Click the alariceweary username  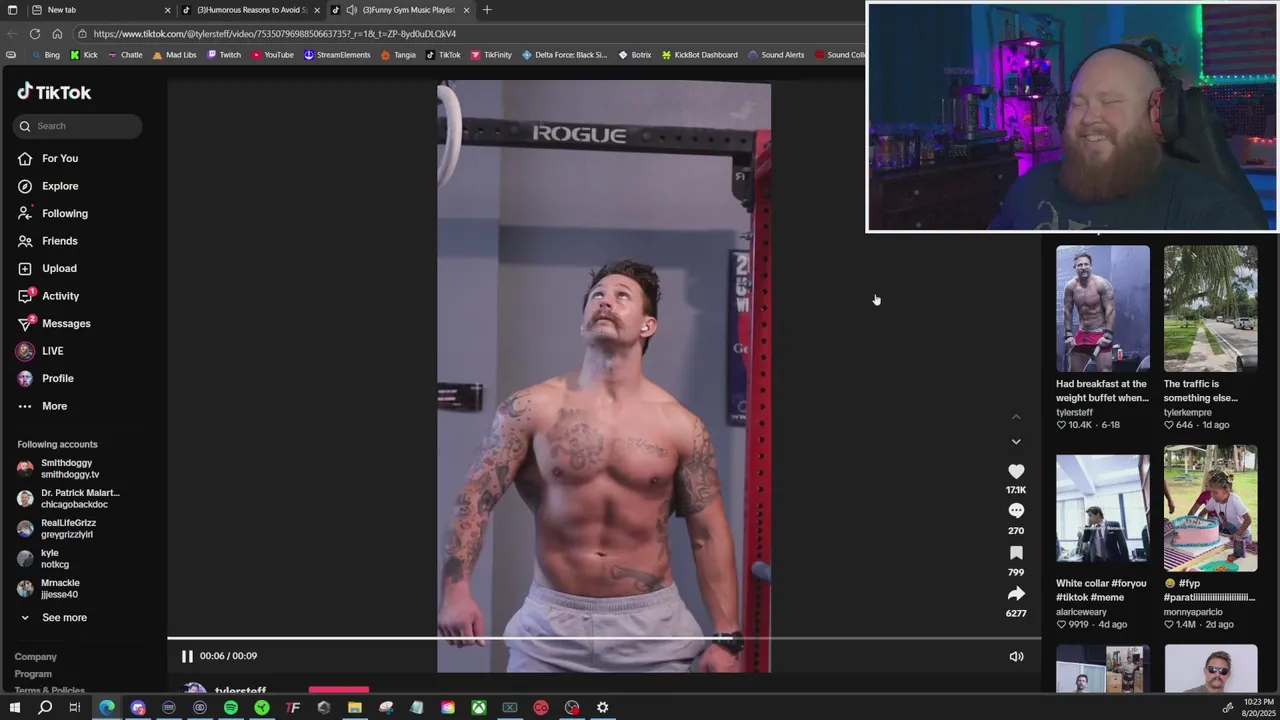coord(1081,612)
